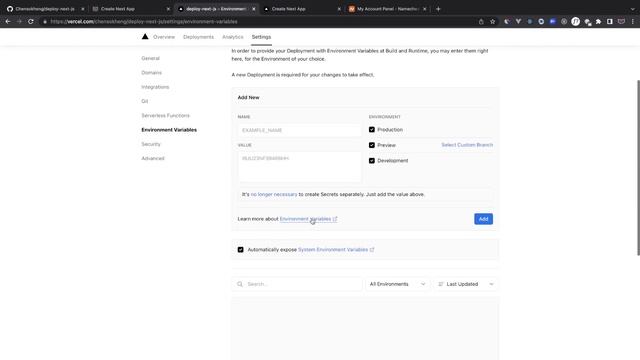This screenshot has height=360, width=640.
Task: Click the search magnifier icon
Action: 240,284
